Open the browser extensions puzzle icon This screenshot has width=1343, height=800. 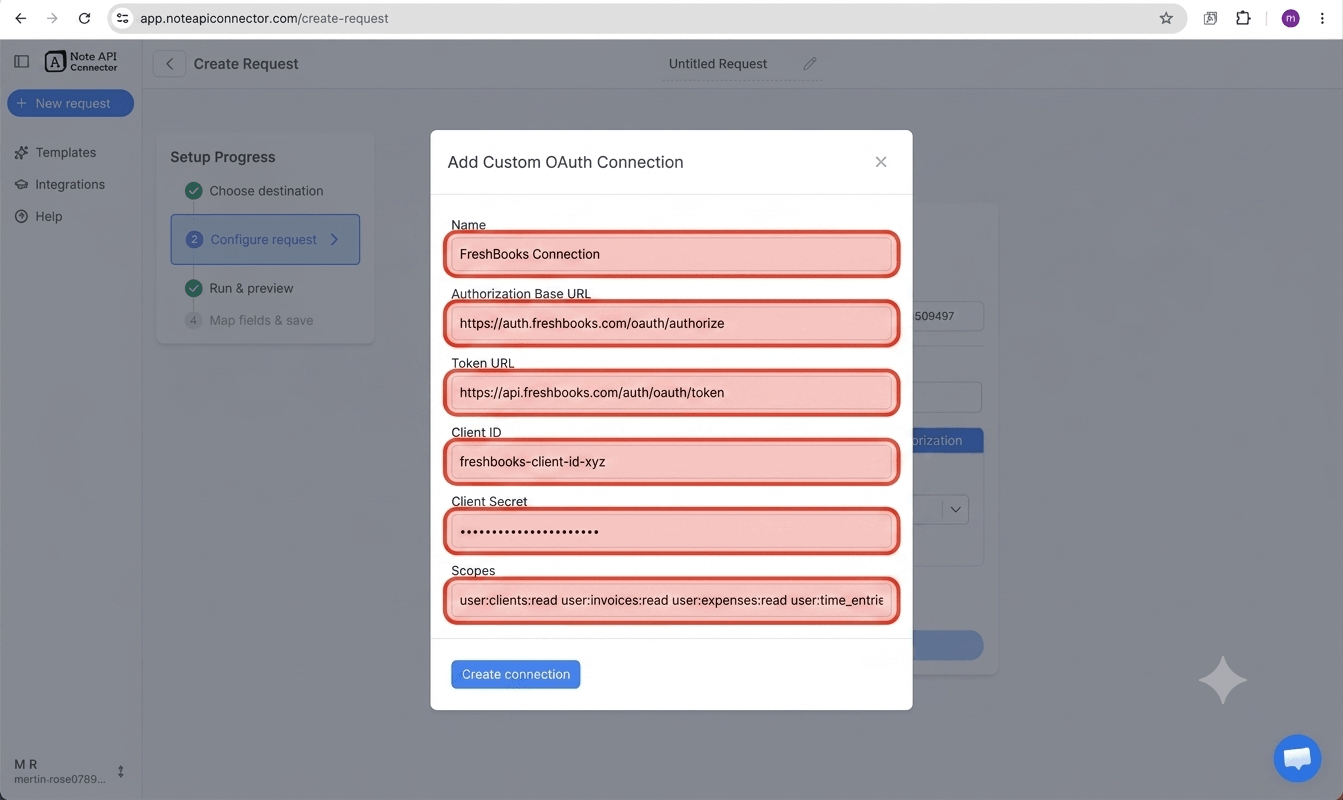pos(1243,18)
